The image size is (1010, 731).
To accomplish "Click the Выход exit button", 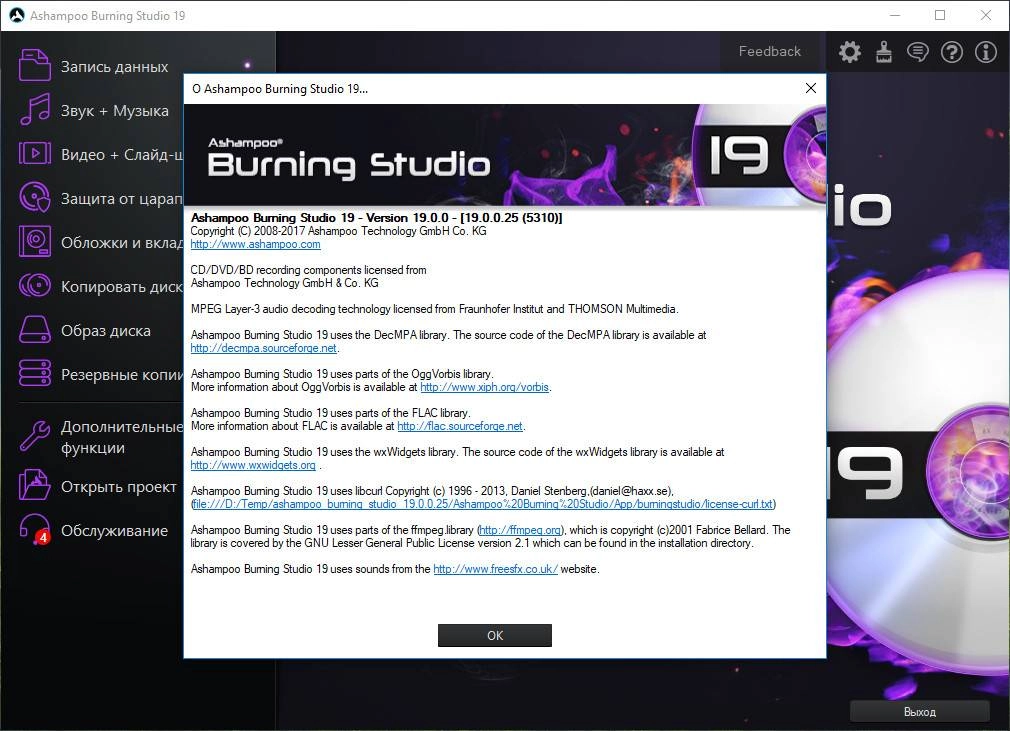I will pos(920,712).
